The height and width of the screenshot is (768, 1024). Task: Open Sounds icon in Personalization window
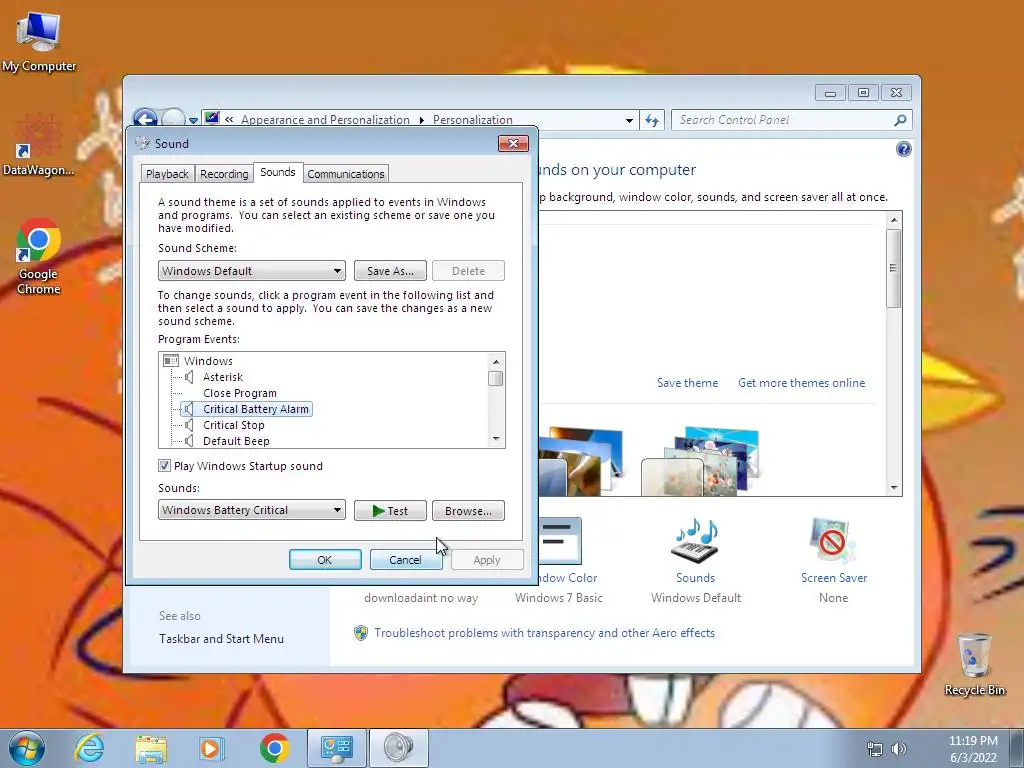point(696,541)
